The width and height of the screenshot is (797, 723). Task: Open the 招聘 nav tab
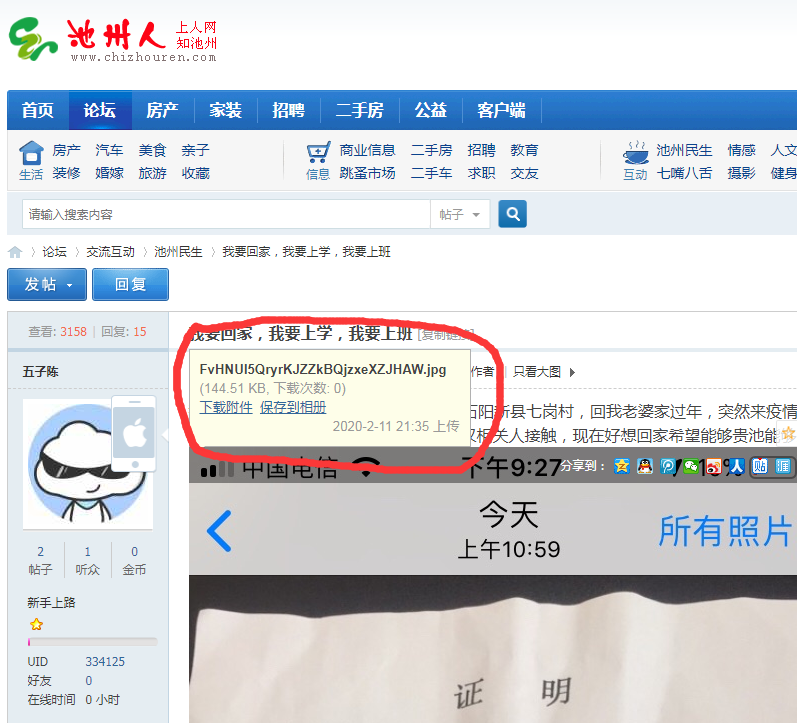coord(288,110)
